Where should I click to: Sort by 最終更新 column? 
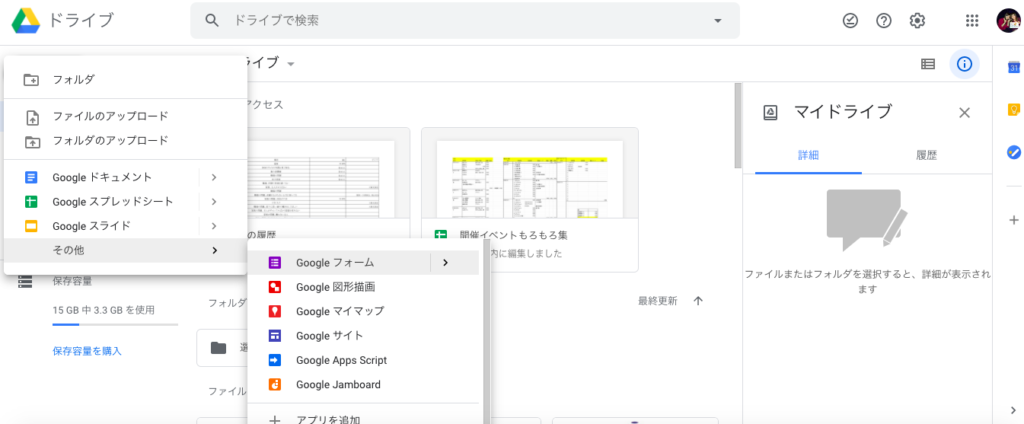[658, 301]
